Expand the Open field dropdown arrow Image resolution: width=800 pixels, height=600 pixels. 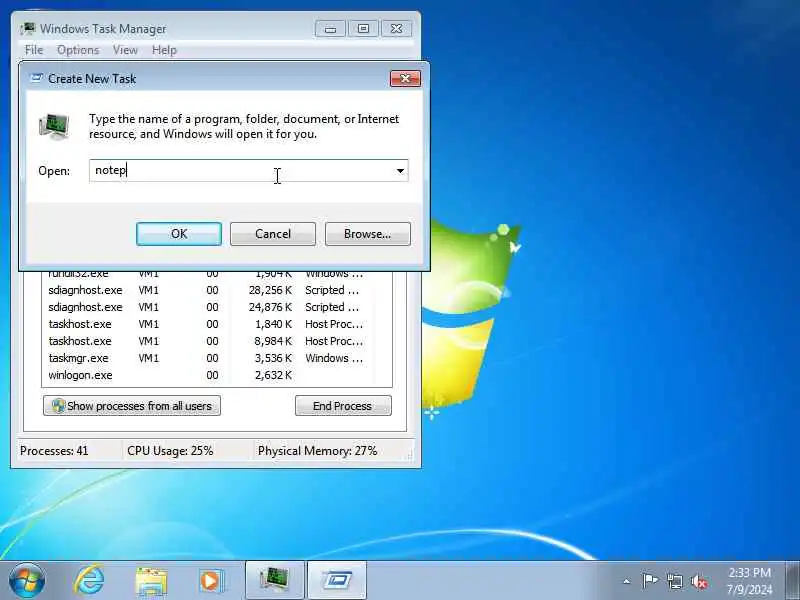[x=401, y=171]
